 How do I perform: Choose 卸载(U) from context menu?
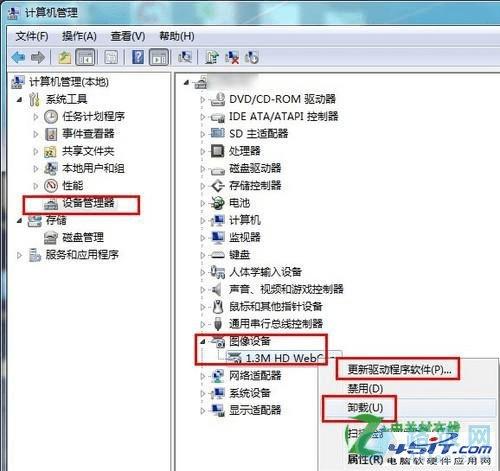click(365, 407)
